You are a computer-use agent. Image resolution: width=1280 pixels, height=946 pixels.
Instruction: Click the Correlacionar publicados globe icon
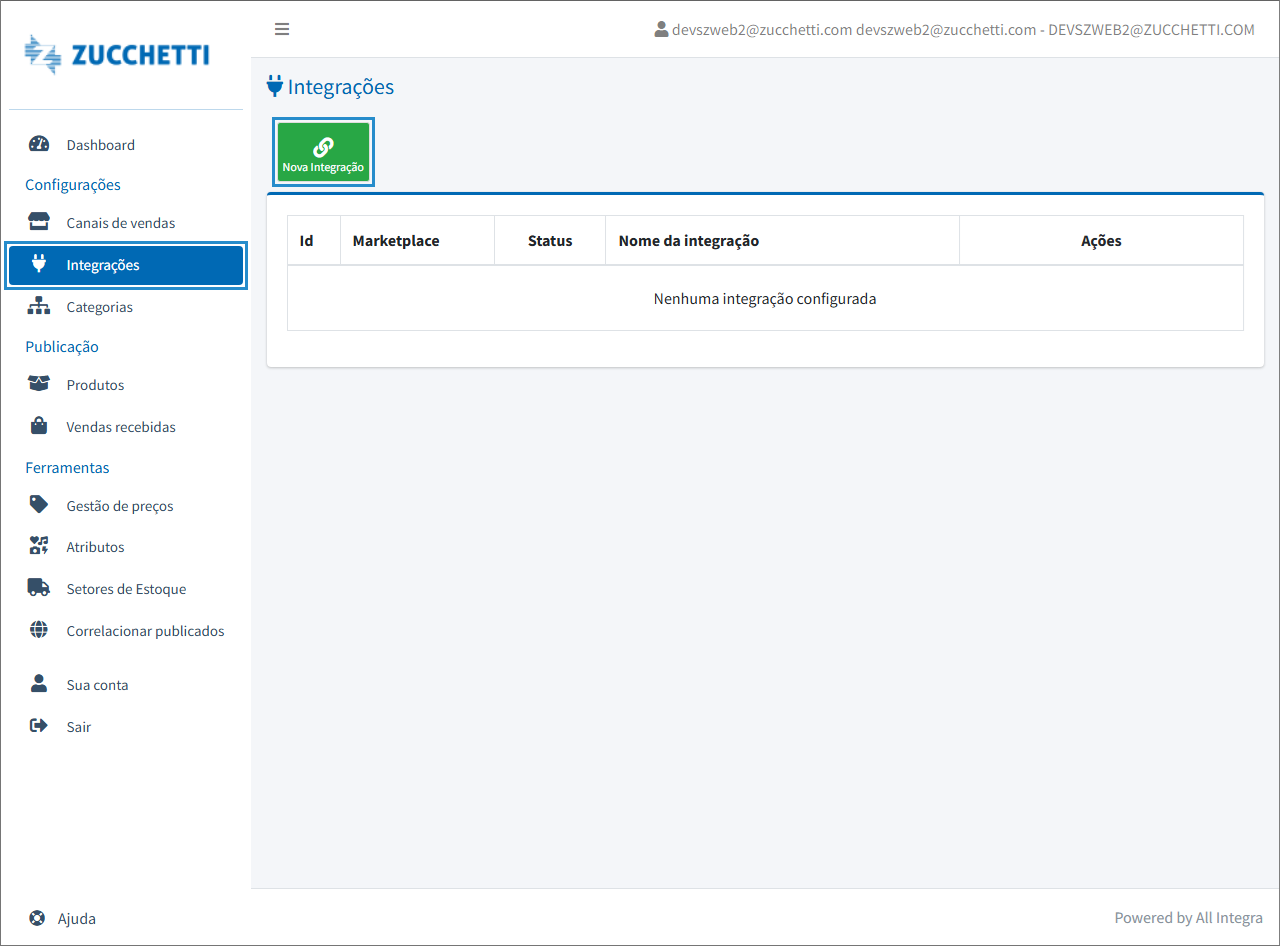(39, 630)
